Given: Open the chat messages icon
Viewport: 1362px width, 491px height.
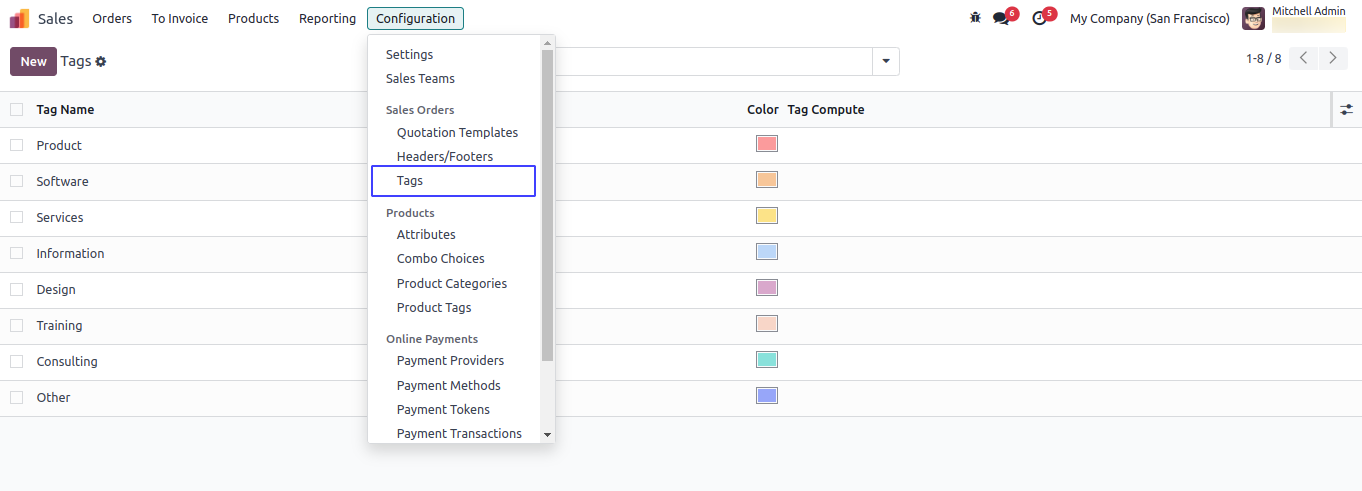Looking at the screenshot, I should point(1001,18).
